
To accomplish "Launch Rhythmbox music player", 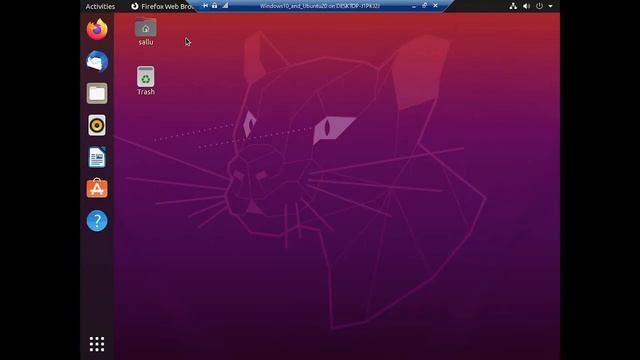I will [97, 125].
